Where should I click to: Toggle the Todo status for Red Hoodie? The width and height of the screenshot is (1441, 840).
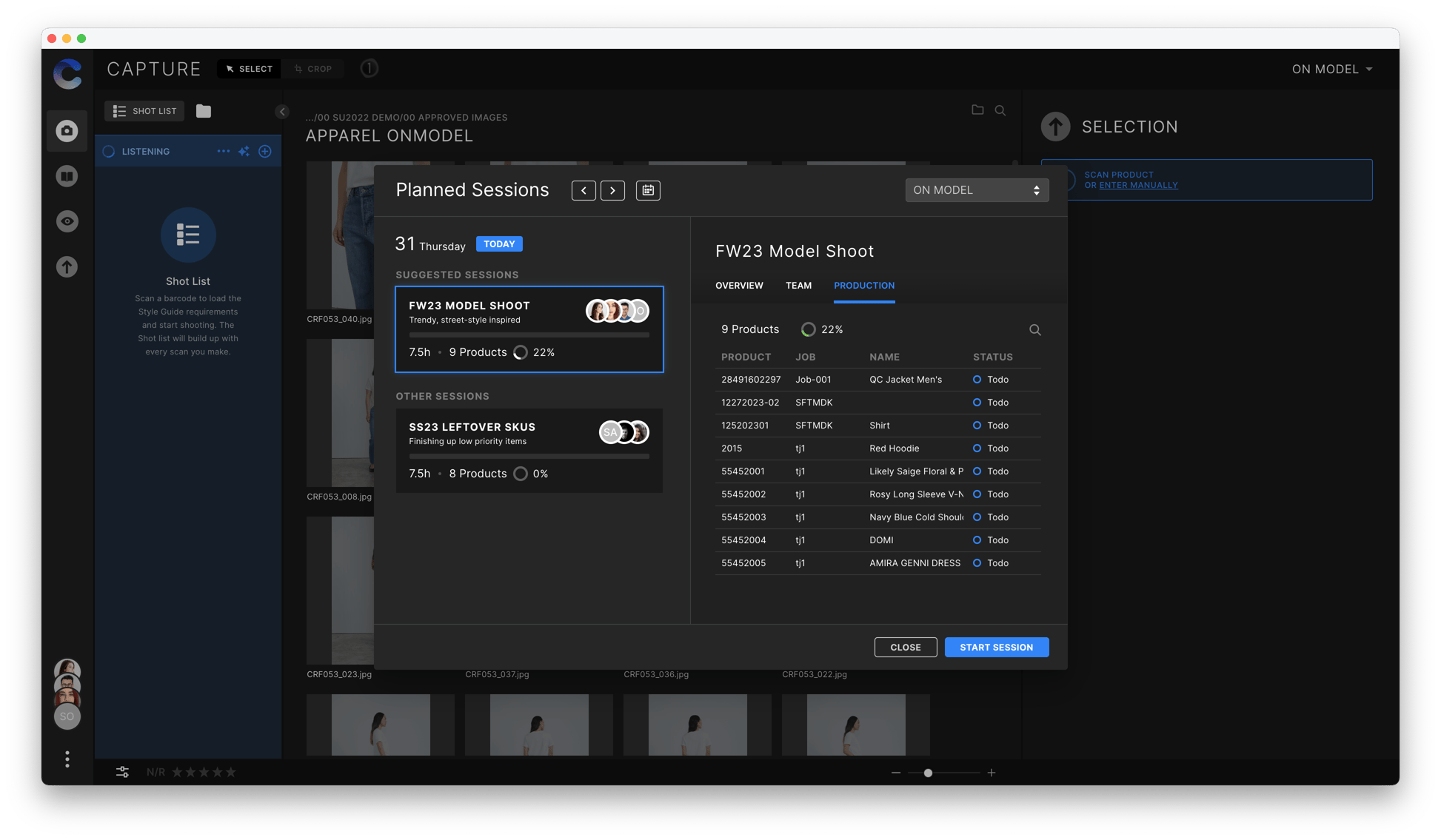click(x=977, y=448)
